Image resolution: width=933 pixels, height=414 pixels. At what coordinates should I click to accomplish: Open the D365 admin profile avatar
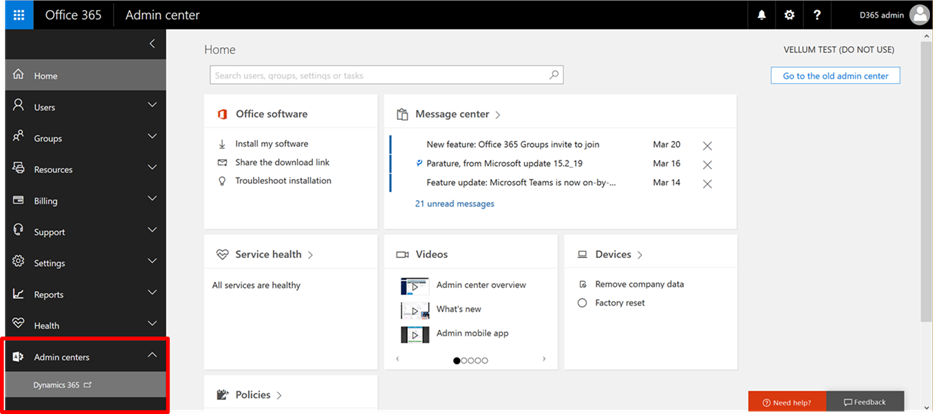pyautogui.click(x=919, y=15)
